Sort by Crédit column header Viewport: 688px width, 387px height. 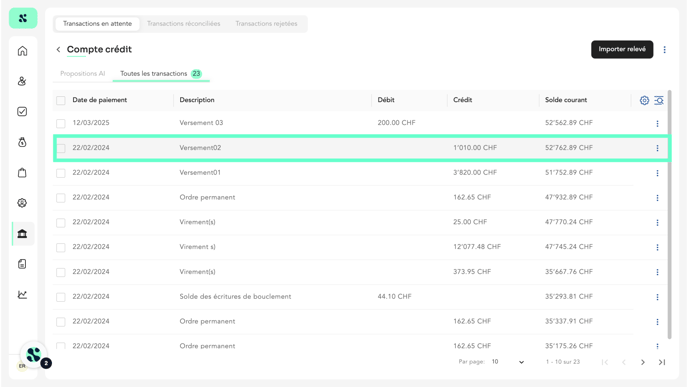462,100
